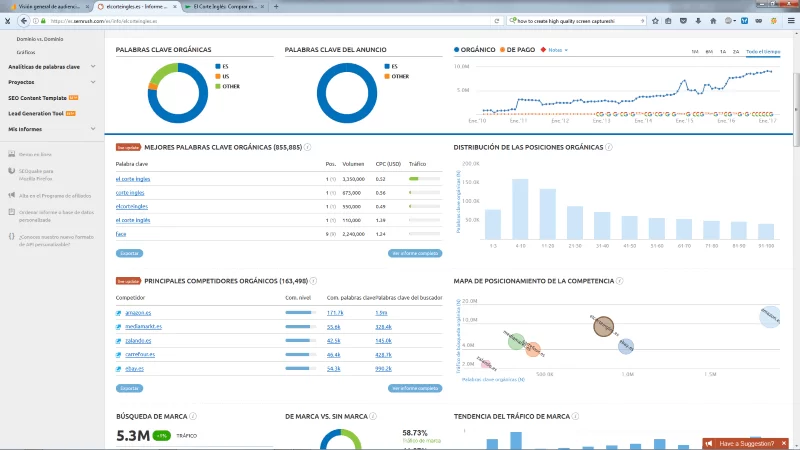Click info icon beside De marca vs. sin marca
Image resolution: width=800 pixels, height=450 pixels.
coord(373,416)
